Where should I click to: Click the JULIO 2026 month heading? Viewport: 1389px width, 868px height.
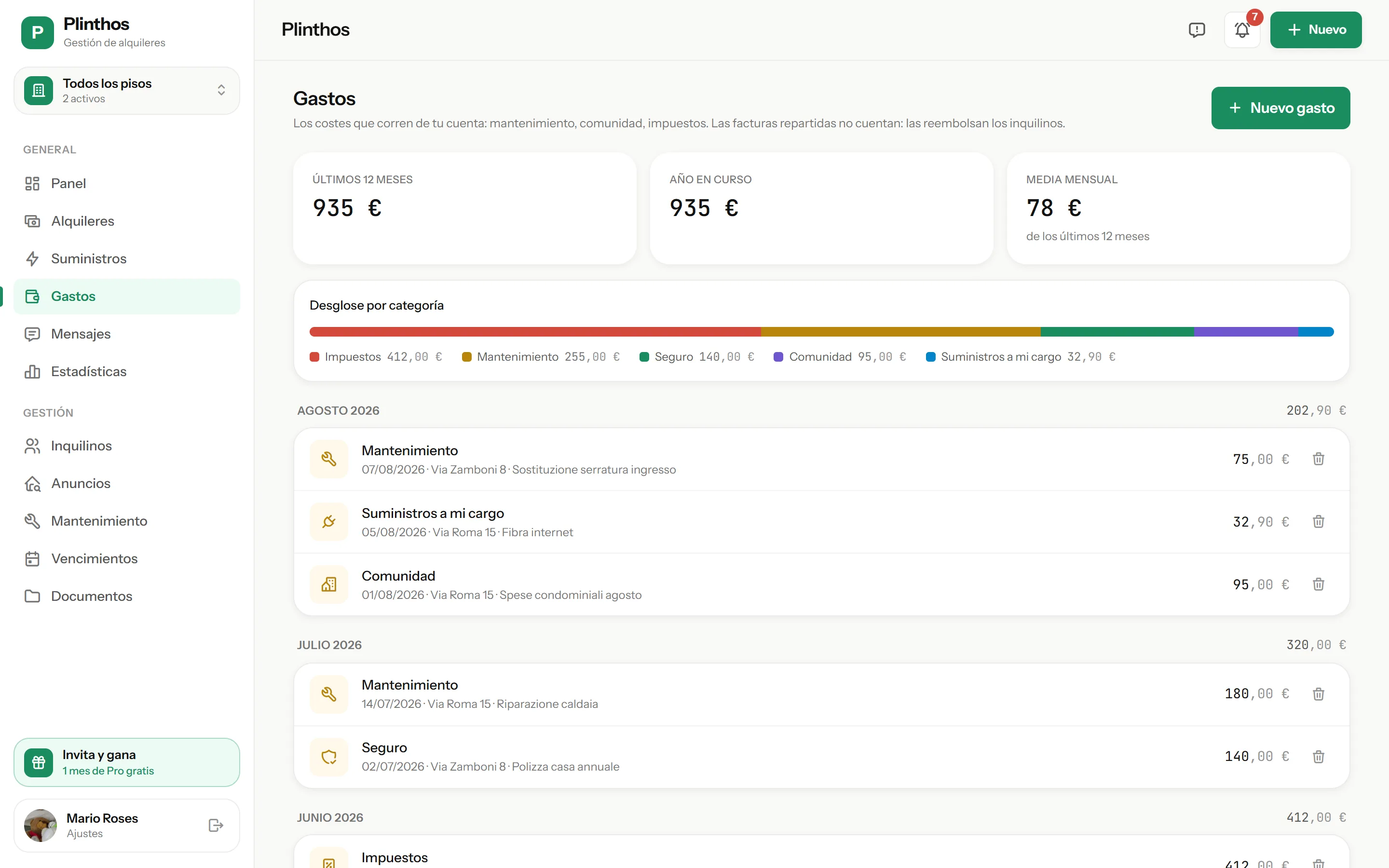coord(329,645)
